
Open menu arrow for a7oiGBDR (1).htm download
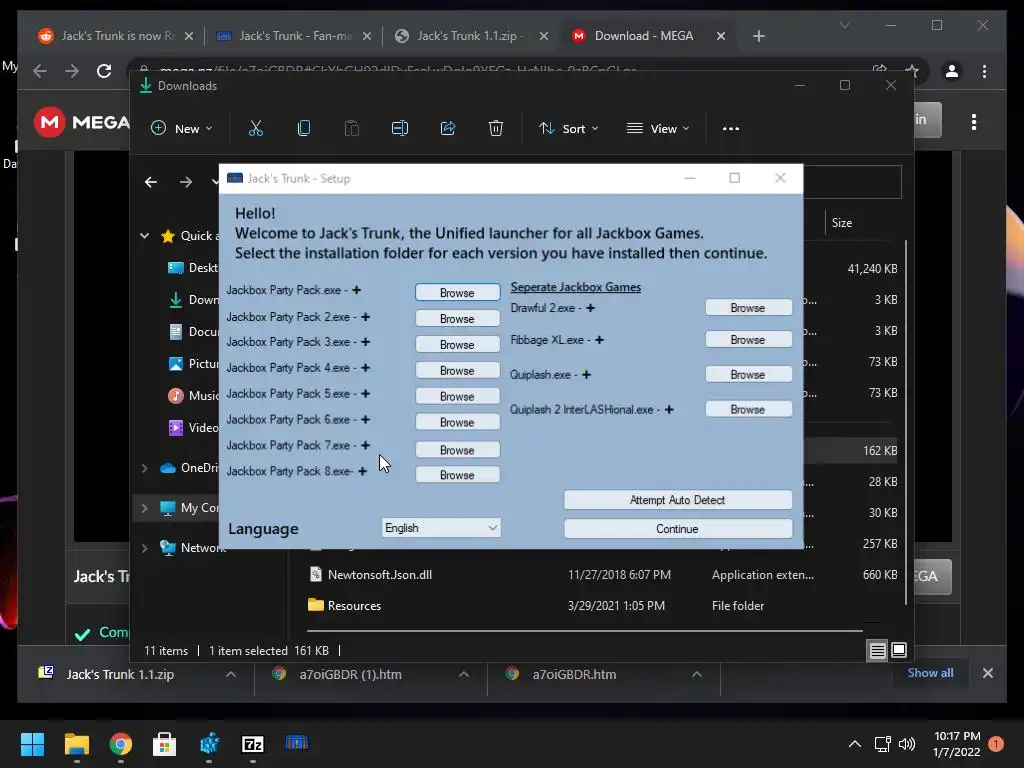click(464, 674)
